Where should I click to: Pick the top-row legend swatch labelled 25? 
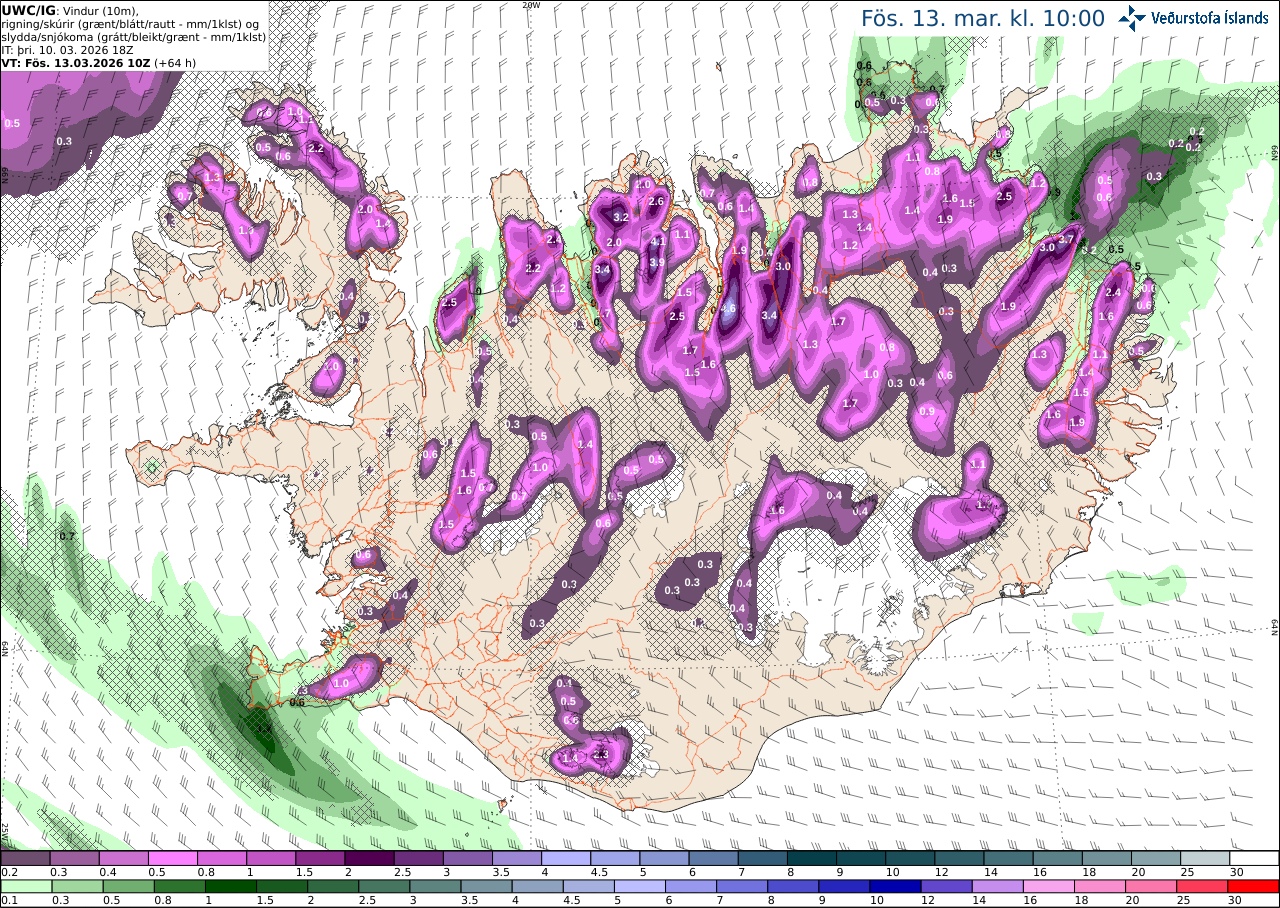1206,858
